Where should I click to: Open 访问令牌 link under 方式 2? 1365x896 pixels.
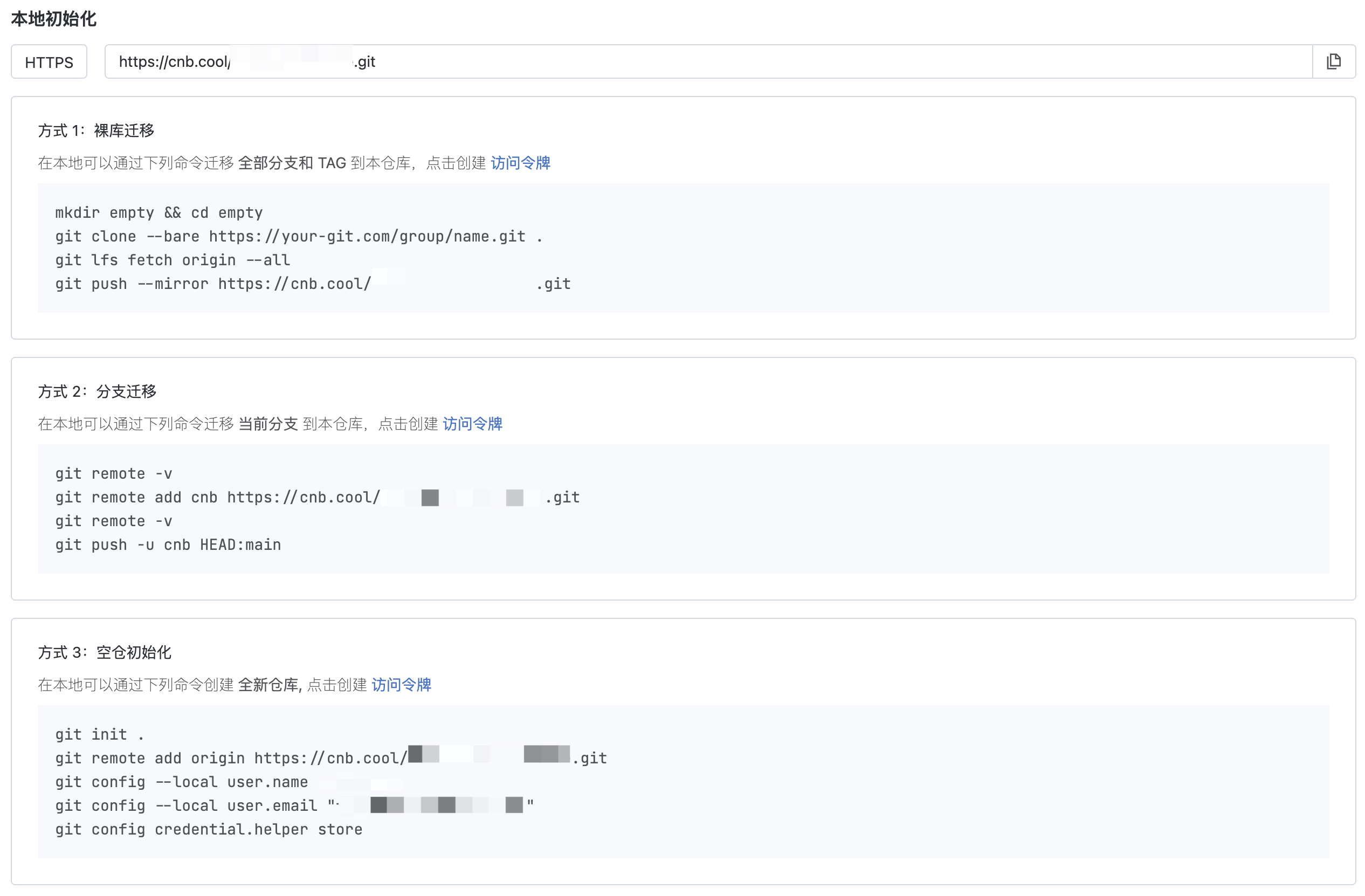coord(472,424)
